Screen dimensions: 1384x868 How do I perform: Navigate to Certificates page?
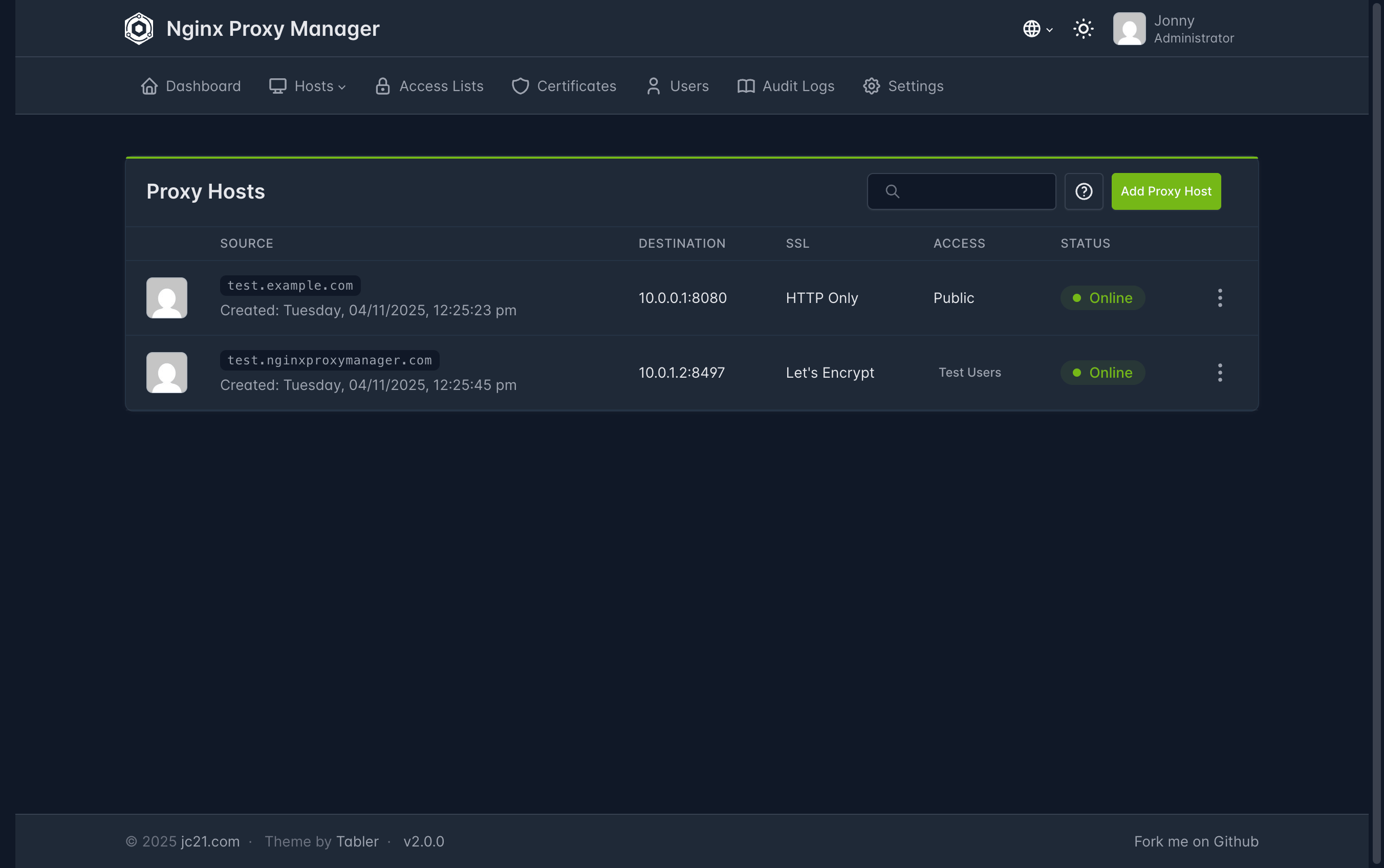[x=564, y=86]
